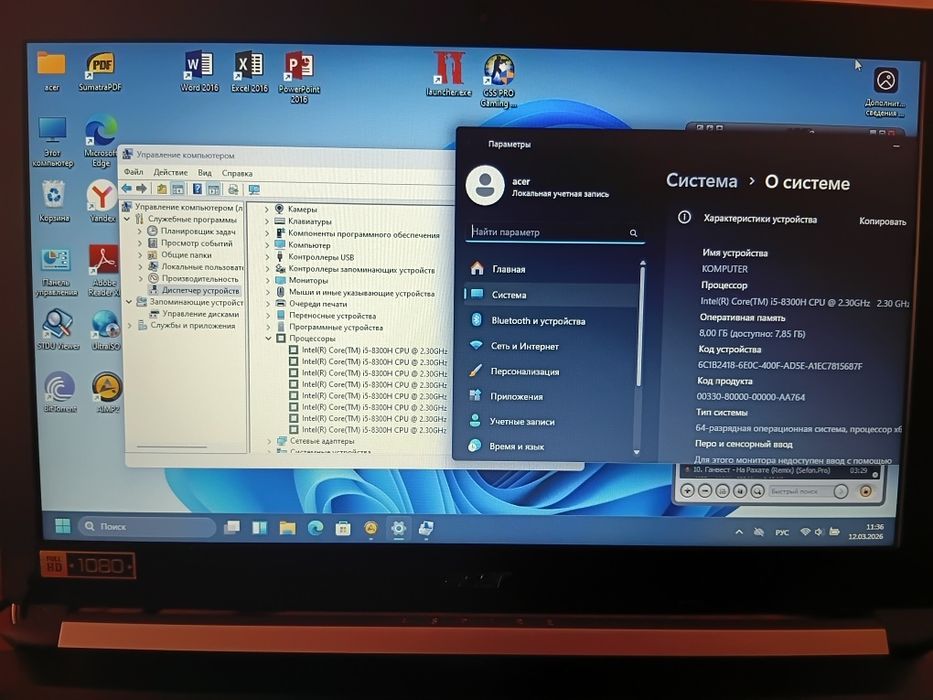Expand the Камеры device category
The width and height of the screenshot is (933, 700).
266,209
